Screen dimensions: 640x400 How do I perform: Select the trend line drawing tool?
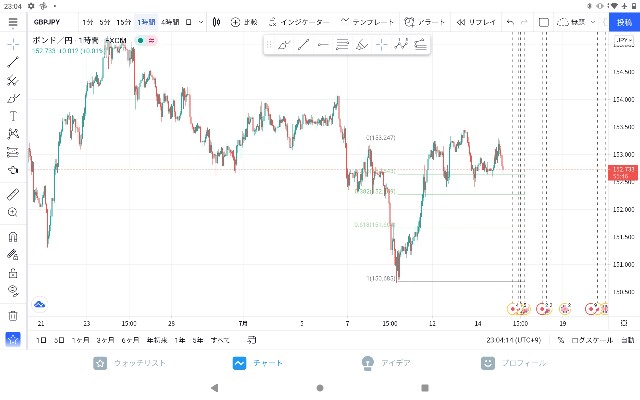click(x=13, y=62)
